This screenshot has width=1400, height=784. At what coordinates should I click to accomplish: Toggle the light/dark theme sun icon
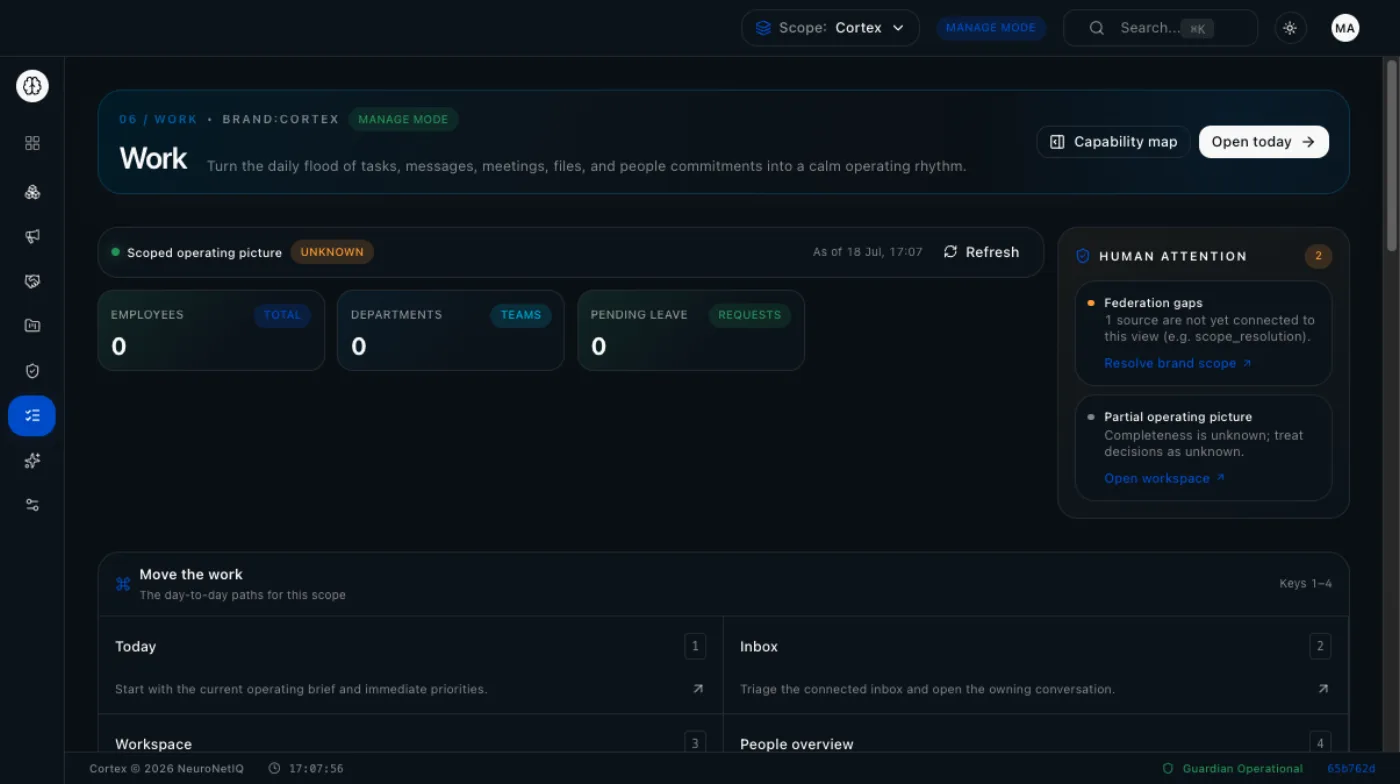pyautogui.click(x=1290, y=28)
